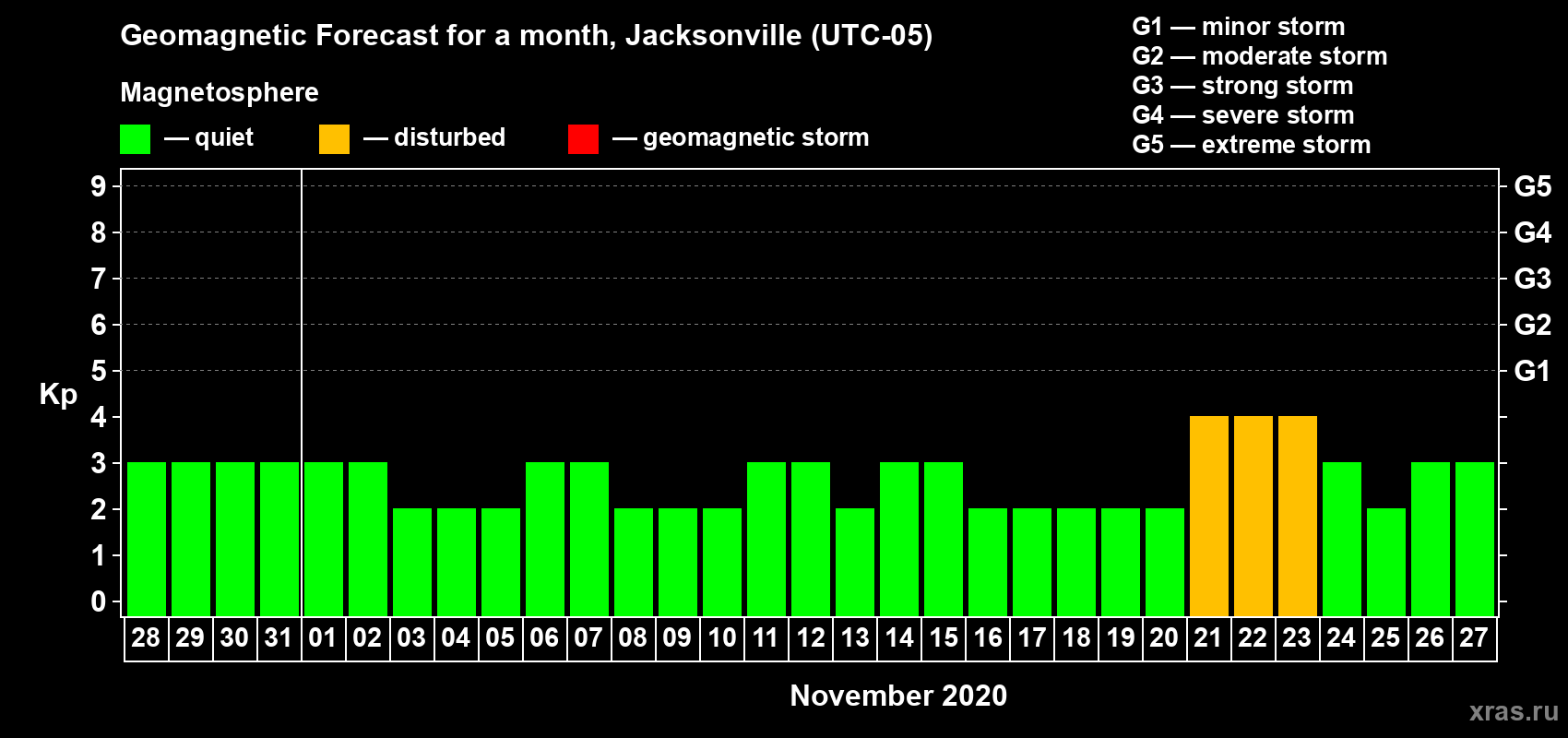Click the green quiet legend swatch
The height and width of the screenshot is (738, 1568).
[135, 139]
